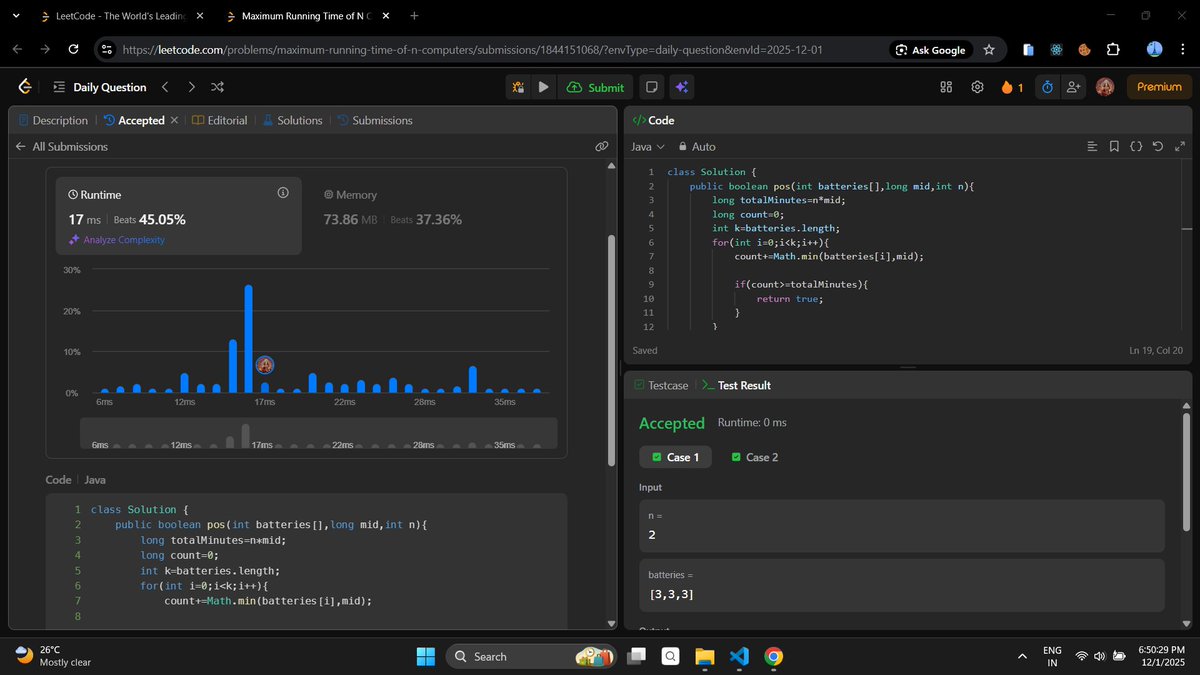Click the debugger icon beside Run
1200x675 pixels.
click(518, 87)
